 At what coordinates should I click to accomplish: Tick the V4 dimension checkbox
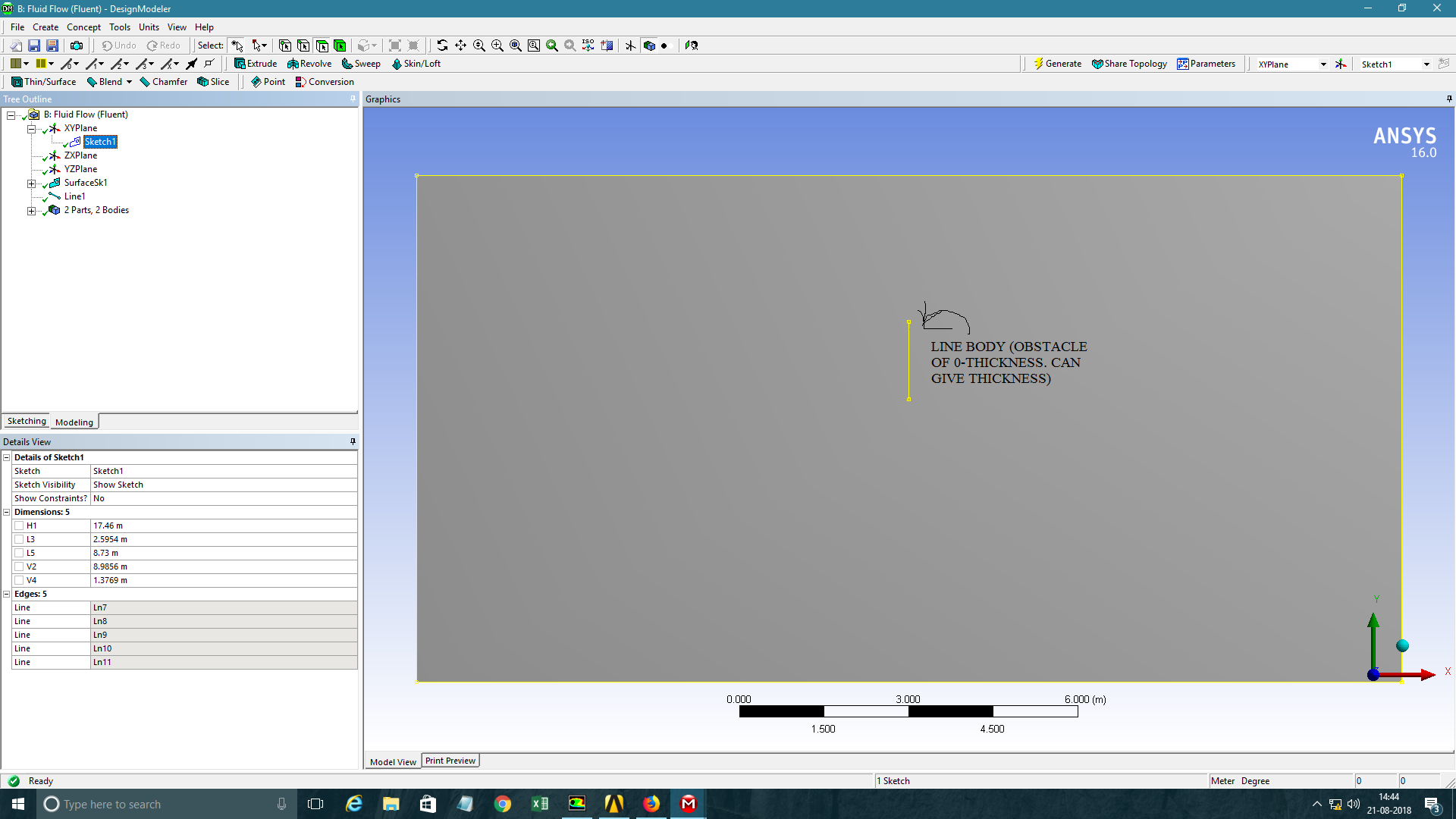[19, 580]
